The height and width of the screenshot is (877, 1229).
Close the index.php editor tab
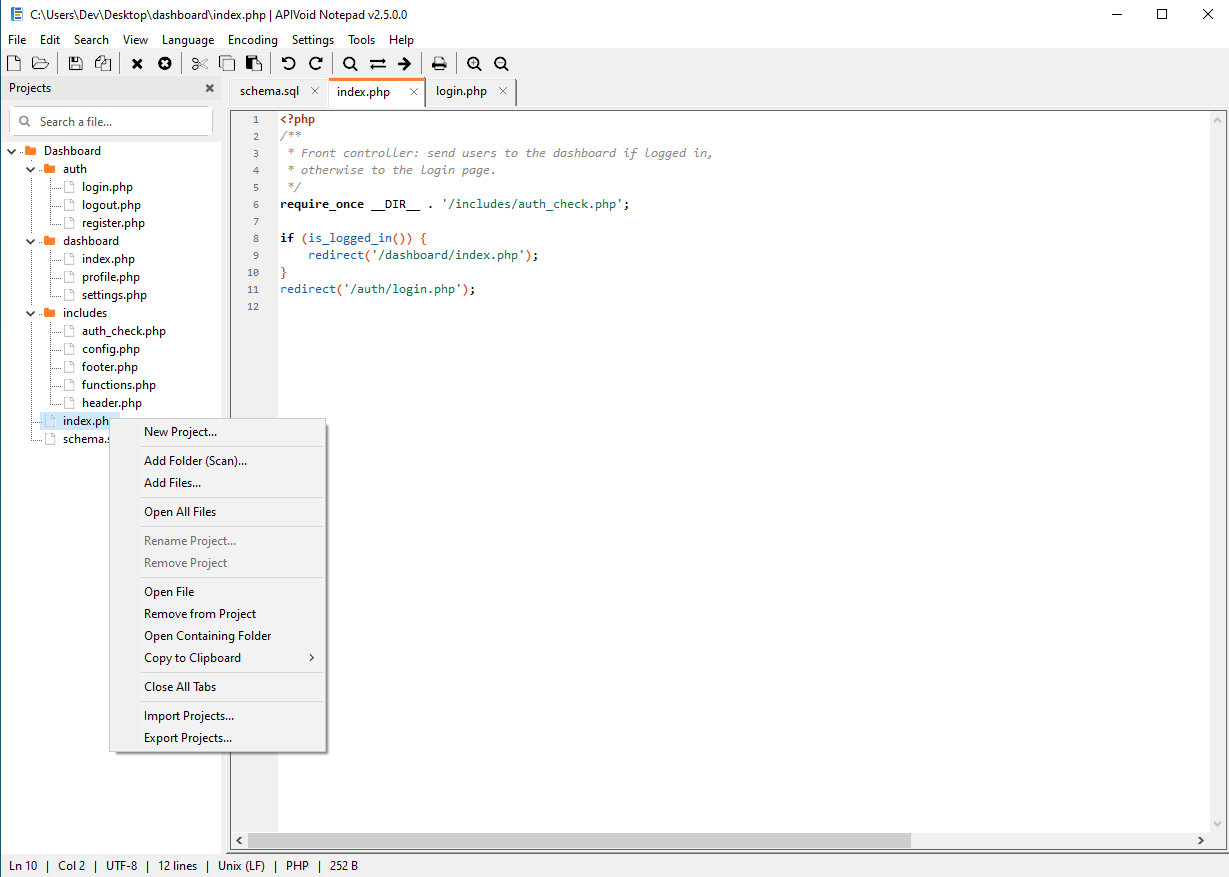click(414, 92)
